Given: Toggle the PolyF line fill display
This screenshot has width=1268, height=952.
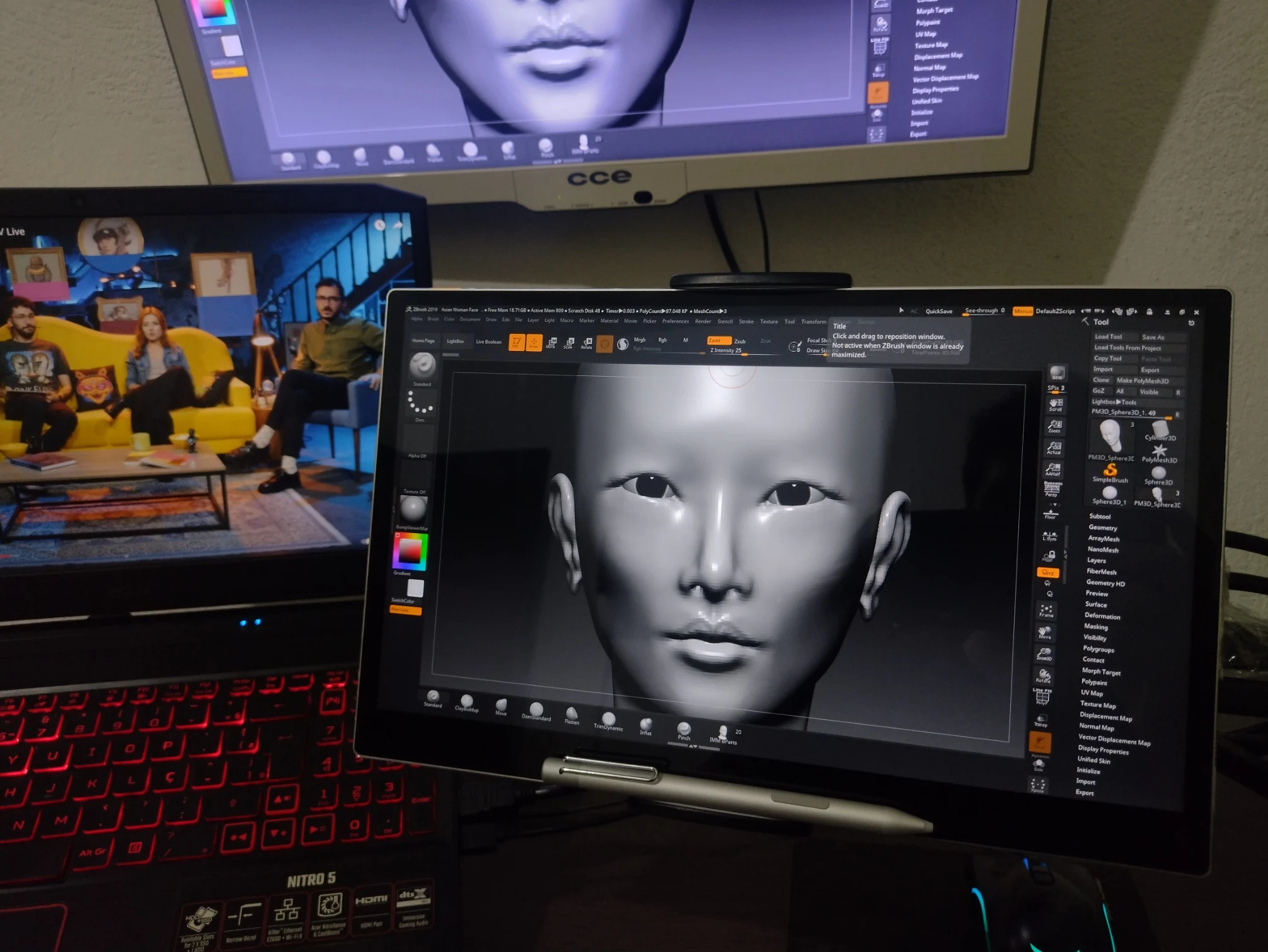Looking at the screenshot, I should tap(1042, 696).
